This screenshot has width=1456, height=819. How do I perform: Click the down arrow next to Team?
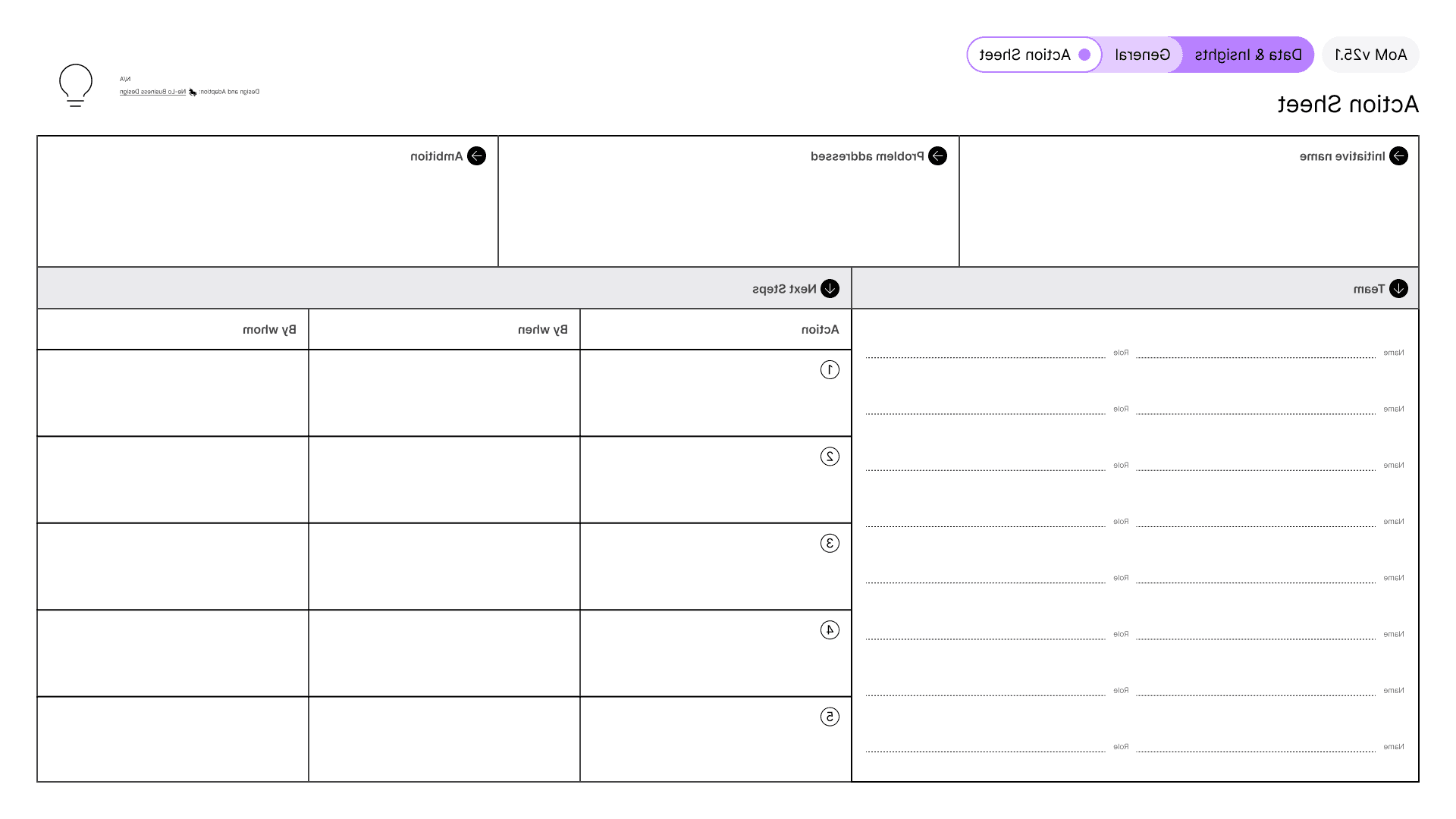1398,289
